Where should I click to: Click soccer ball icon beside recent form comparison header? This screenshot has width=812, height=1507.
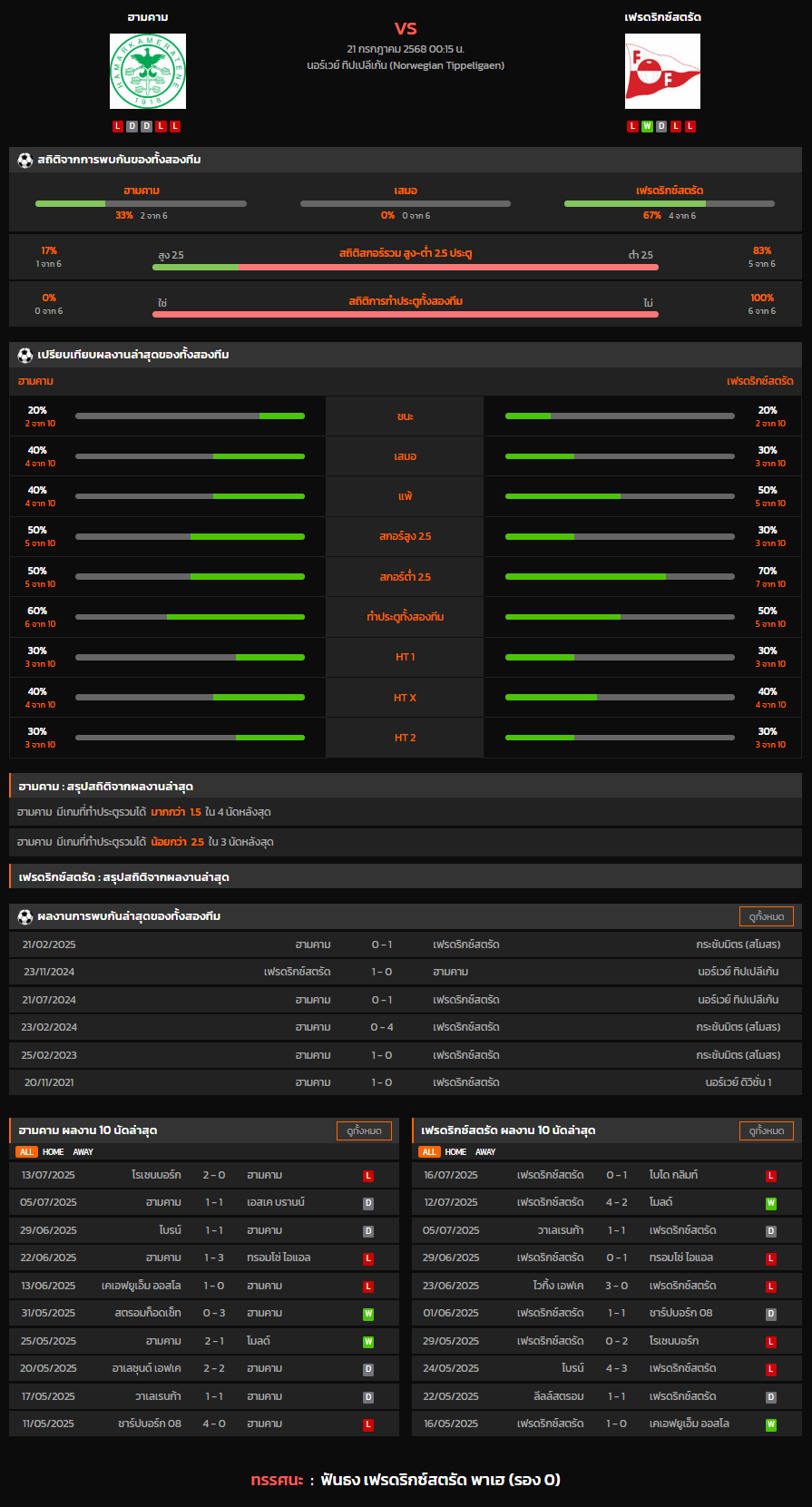pyautogui.click(x=25, y=355)
